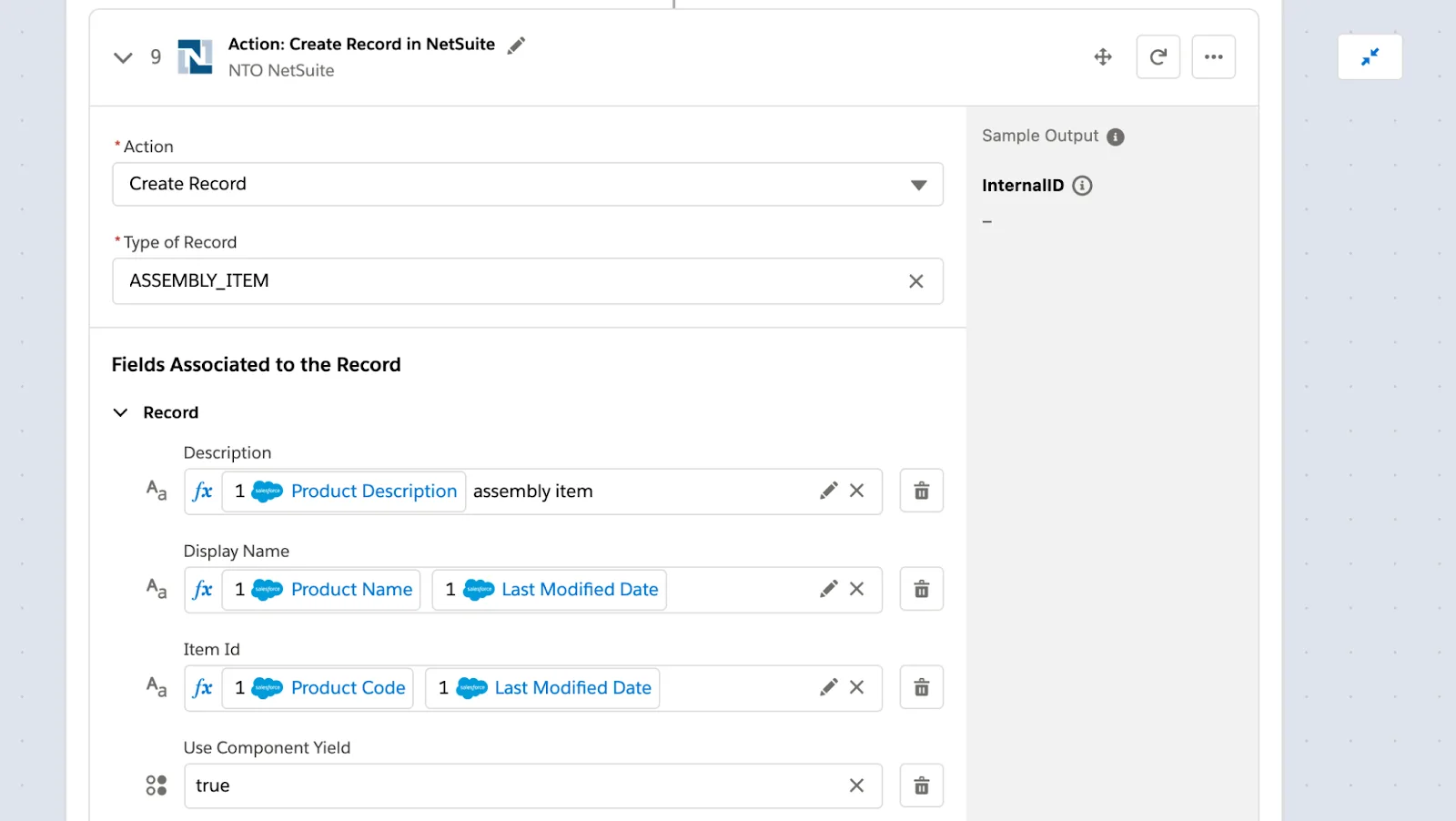Click the Sample Output info icon
Screen dimensions: 1456x821
pos(1116,137)
